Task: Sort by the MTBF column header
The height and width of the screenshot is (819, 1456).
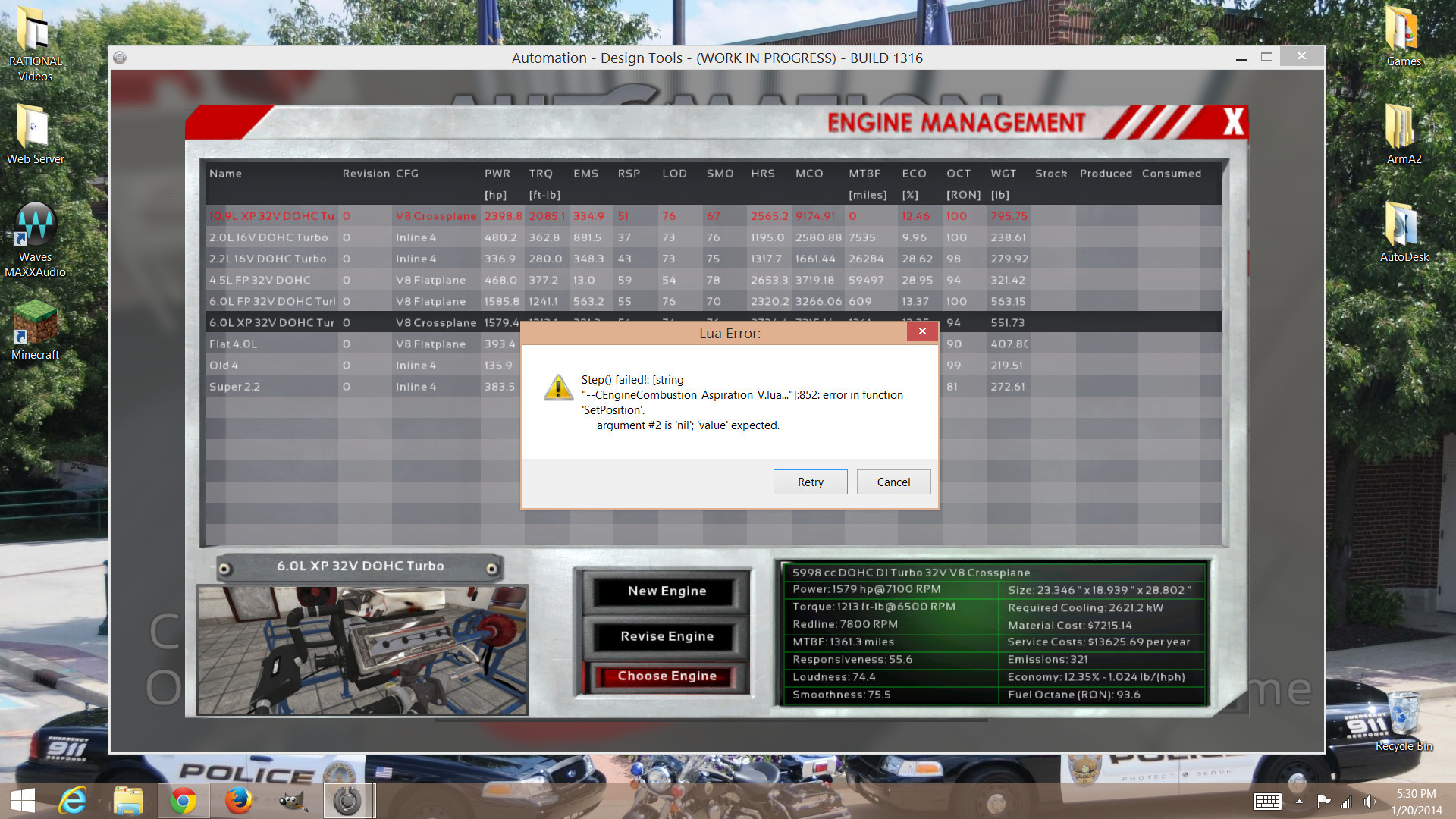Action: (x=864, y=174)
